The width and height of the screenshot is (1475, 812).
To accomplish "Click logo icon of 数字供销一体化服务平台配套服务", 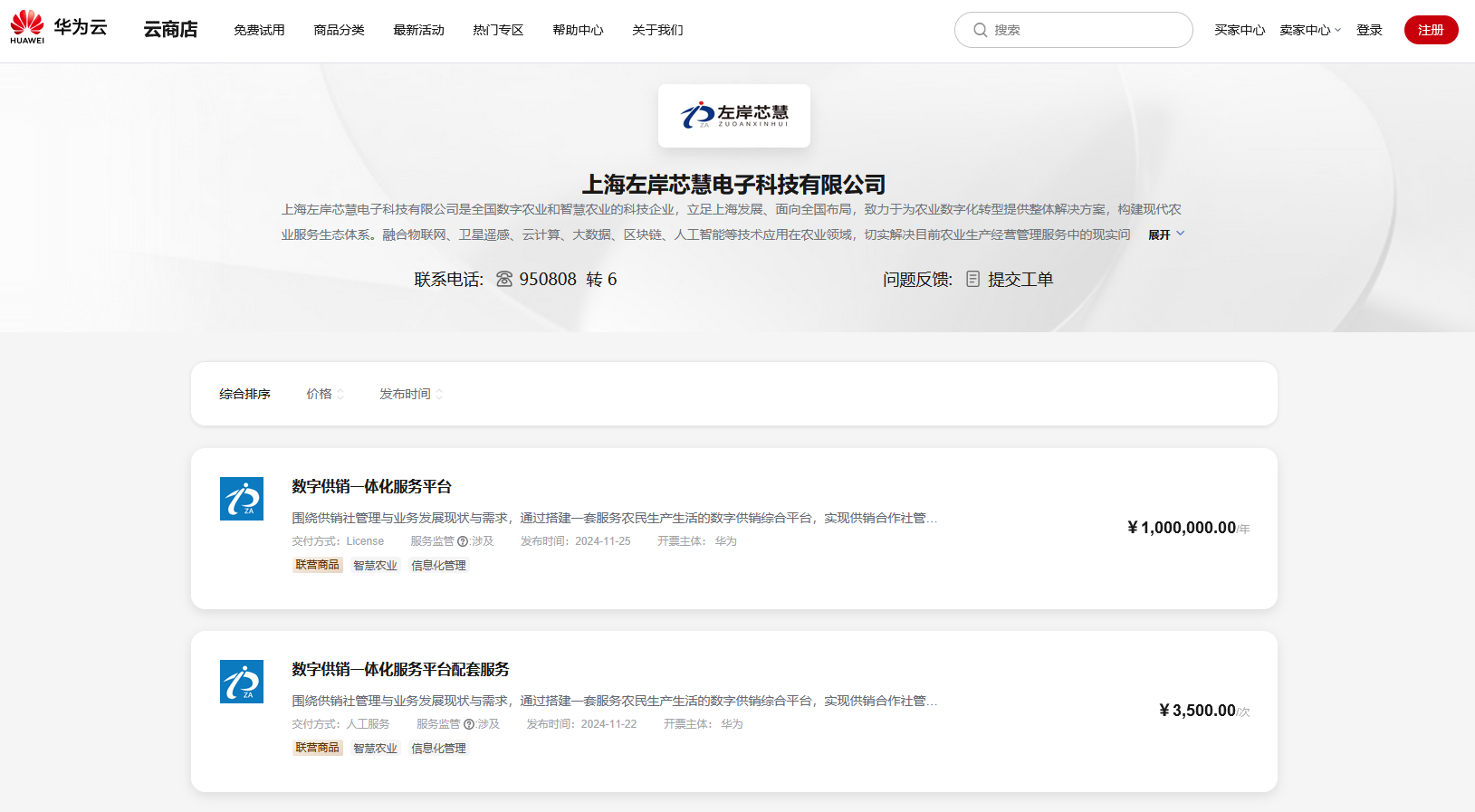I will click(x=242, y=682).
